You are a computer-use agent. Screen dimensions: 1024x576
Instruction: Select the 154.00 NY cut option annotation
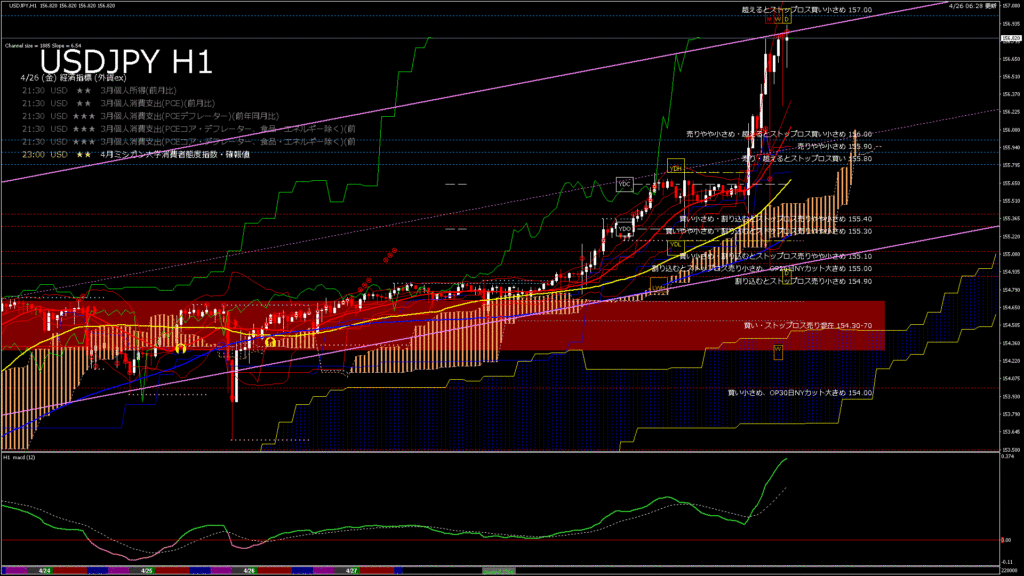click(799, 393)
